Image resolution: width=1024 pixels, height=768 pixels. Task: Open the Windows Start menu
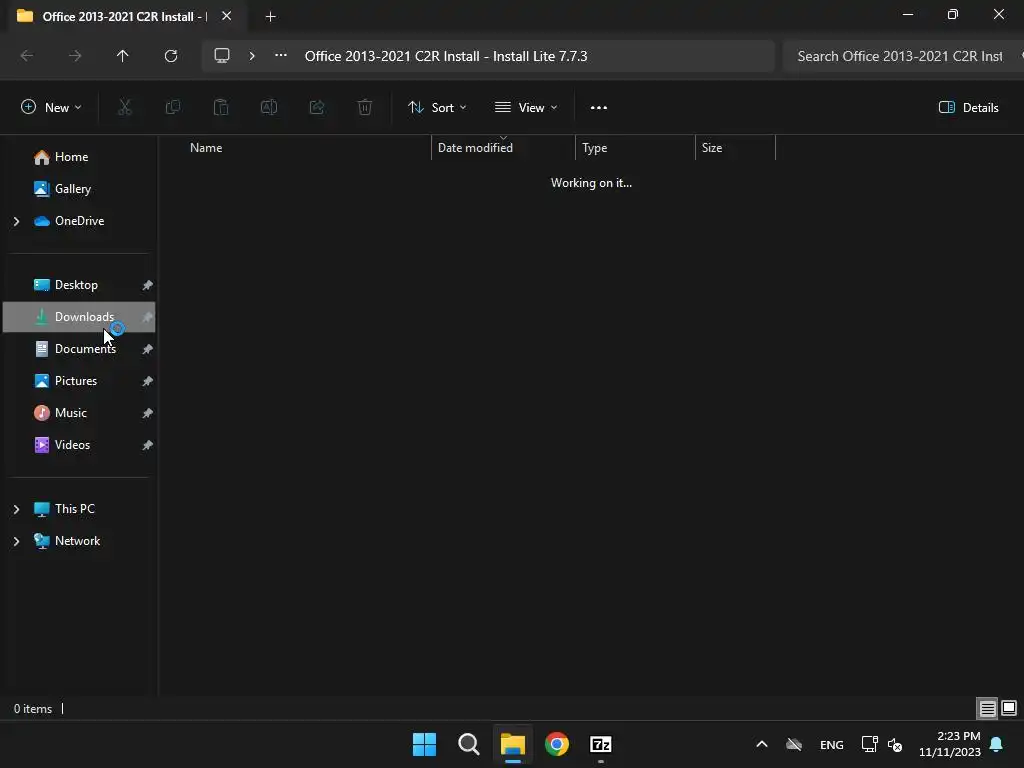(x=424, y=744)
